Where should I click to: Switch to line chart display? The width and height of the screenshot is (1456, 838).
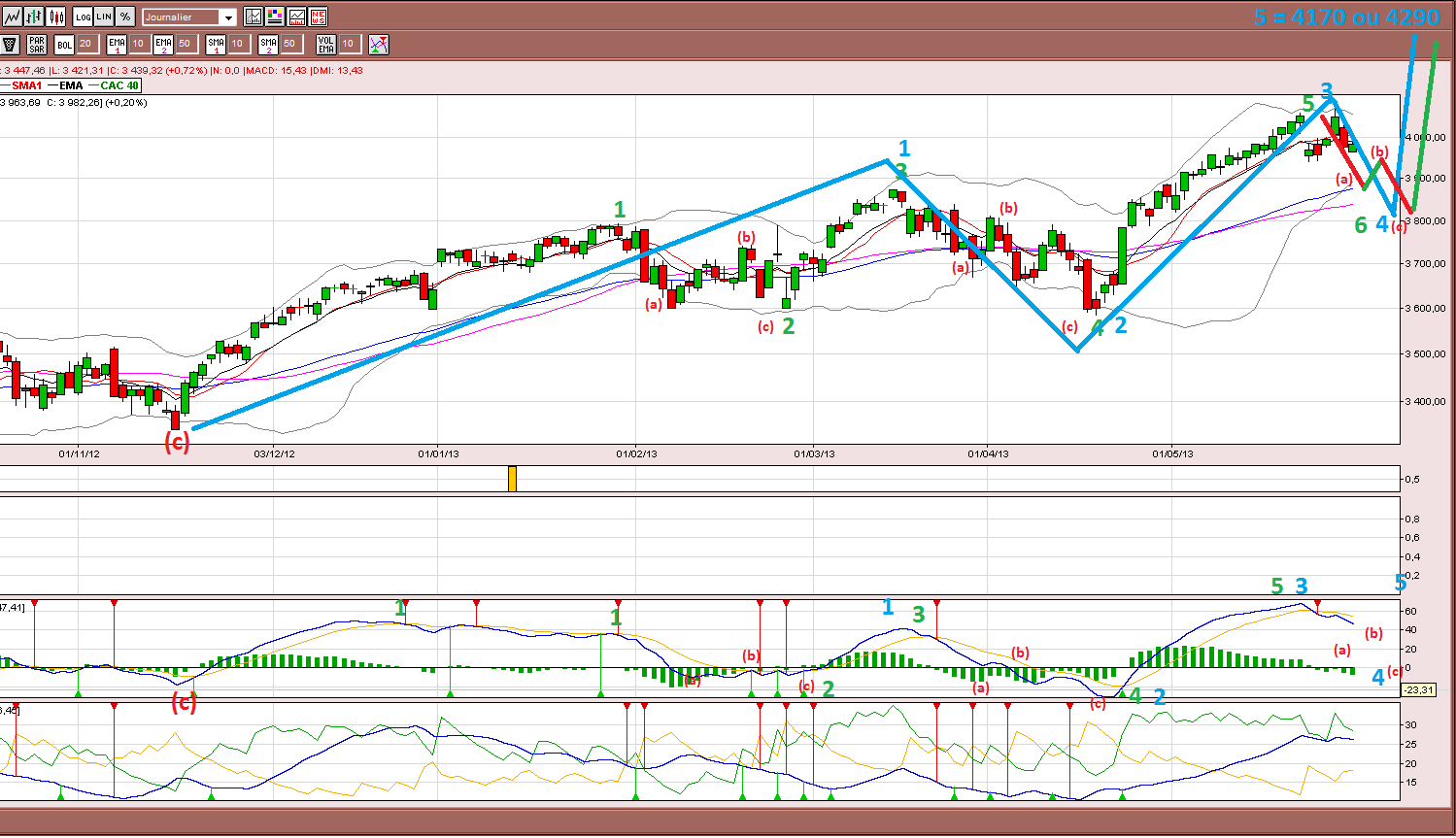click(12, 17)
